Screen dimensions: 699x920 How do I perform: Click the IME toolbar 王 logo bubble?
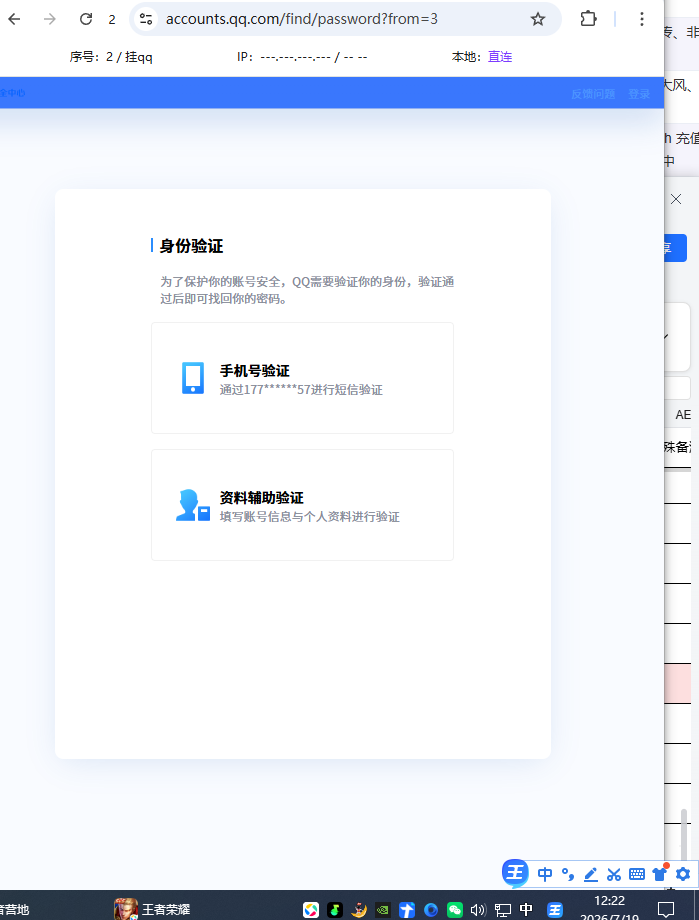click(x=515, y=873)
